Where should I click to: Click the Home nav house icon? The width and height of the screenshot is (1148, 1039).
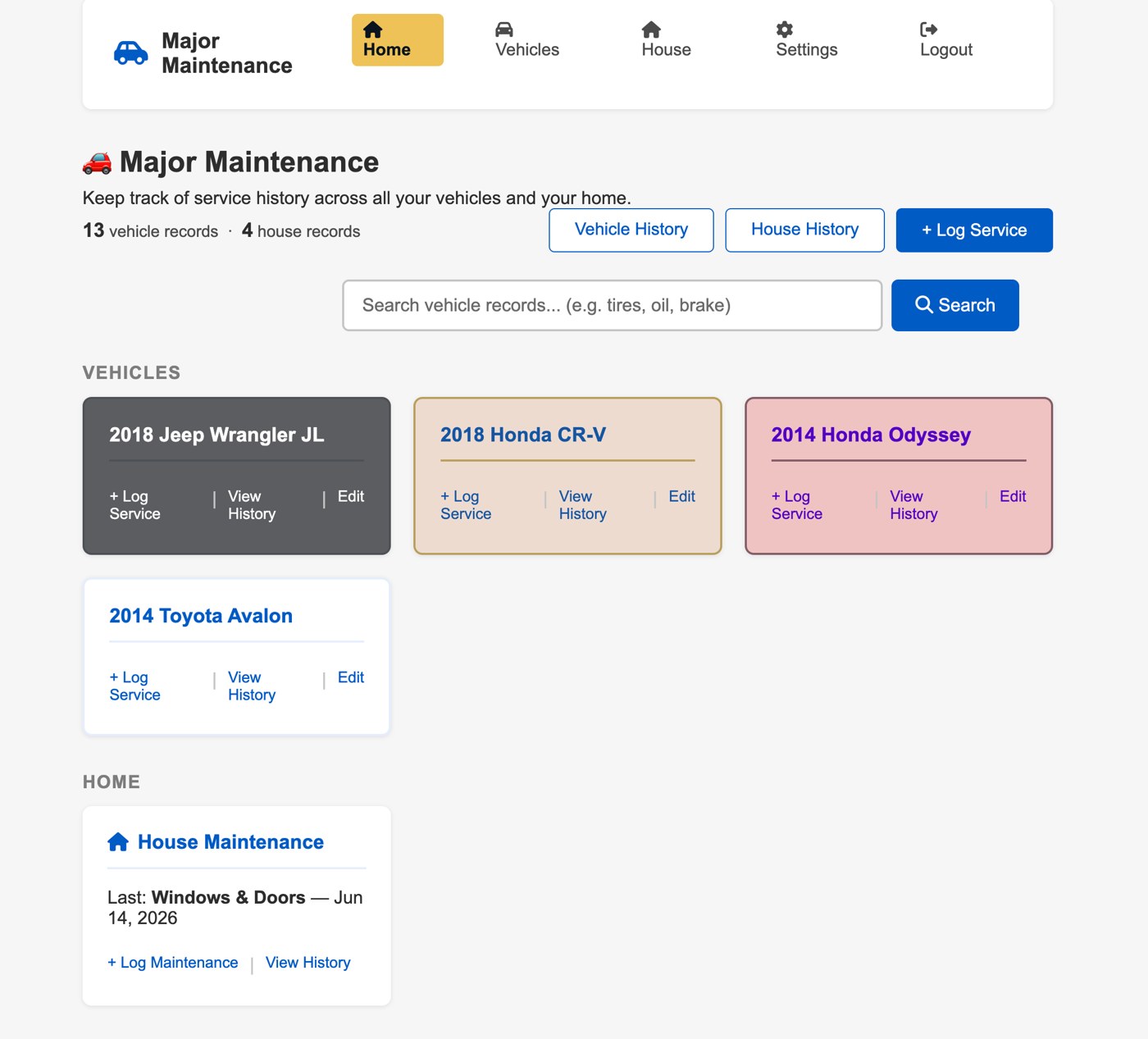tap(373, 30)
